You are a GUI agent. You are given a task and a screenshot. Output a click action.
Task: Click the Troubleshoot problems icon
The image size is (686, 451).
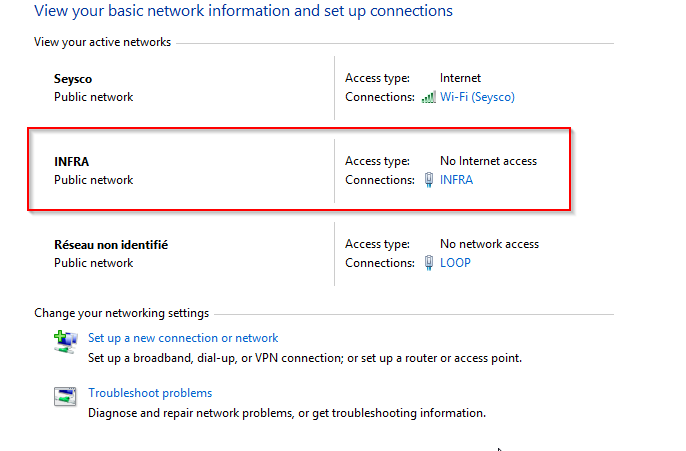click(x=65, y=397)
